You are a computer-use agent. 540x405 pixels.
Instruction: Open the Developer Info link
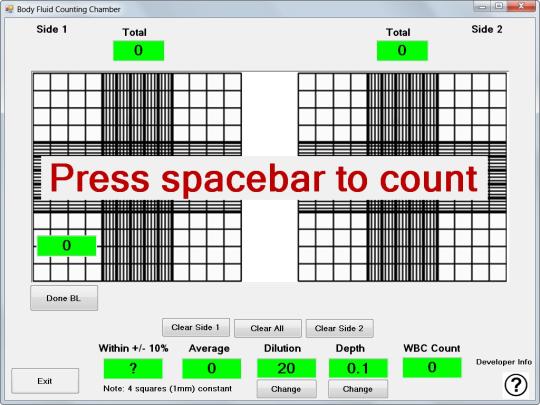coord(504,362)
